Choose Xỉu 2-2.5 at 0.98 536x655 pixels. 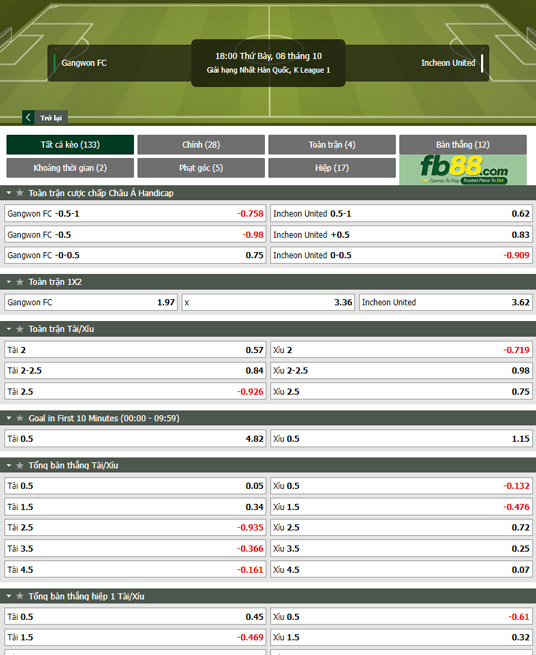coord(401,371)
